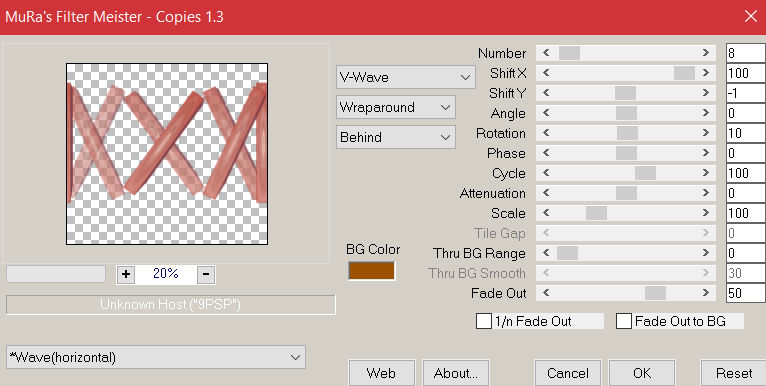
Task: Click the Number slider left arrow
Action: tap(546, 53)
